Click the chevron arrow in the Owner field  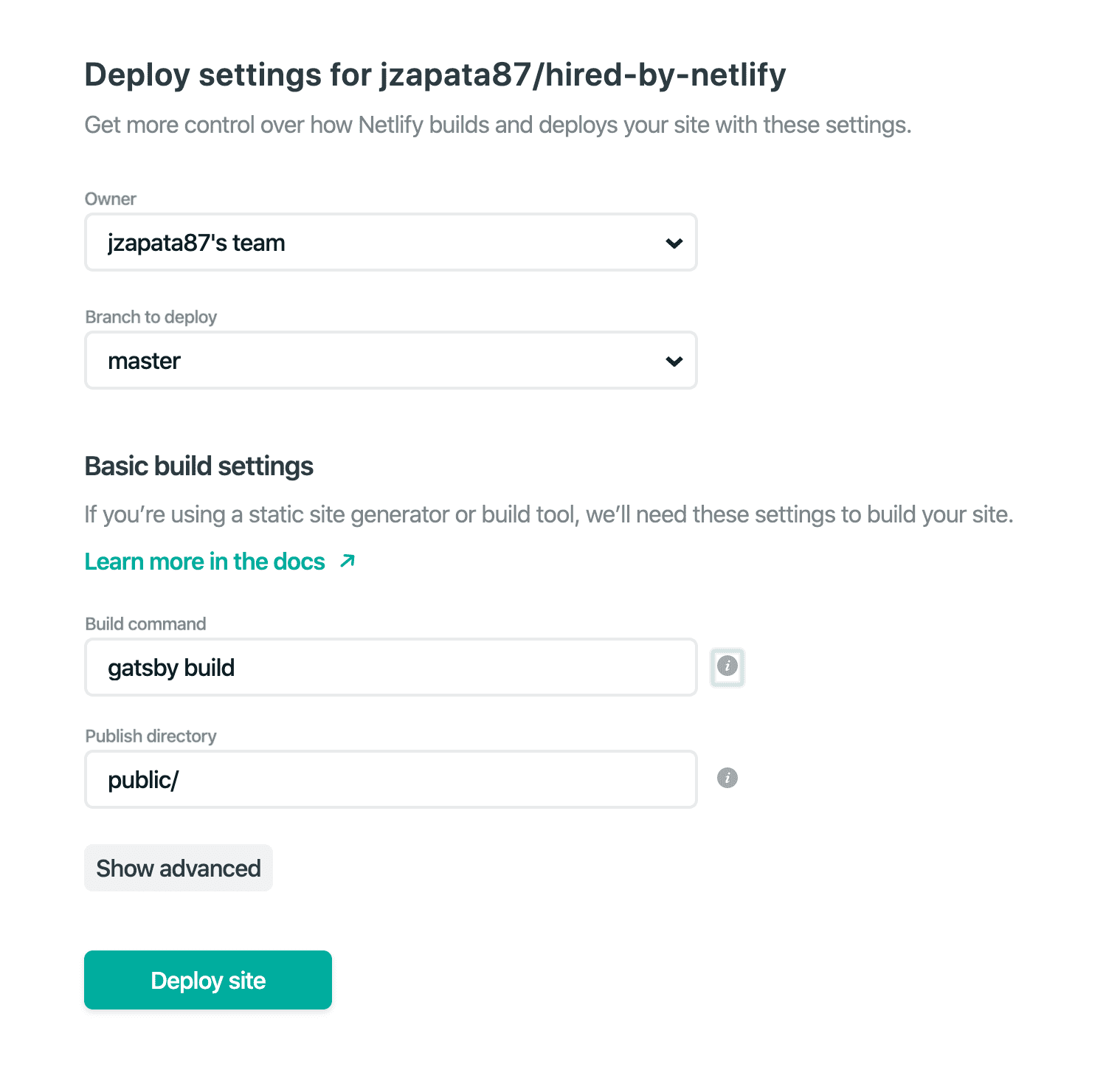pyautogui.click(x=674, y=243)
